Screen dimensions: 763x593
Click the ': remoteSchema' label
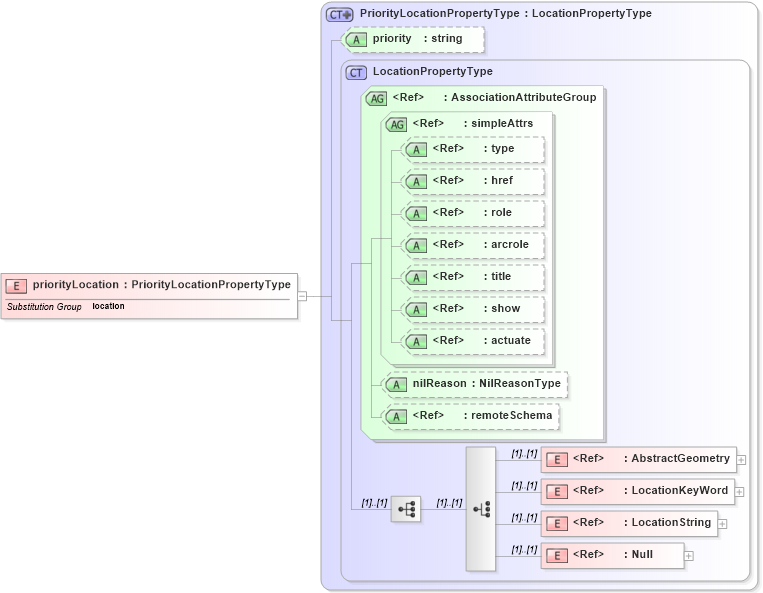point(508,415)
